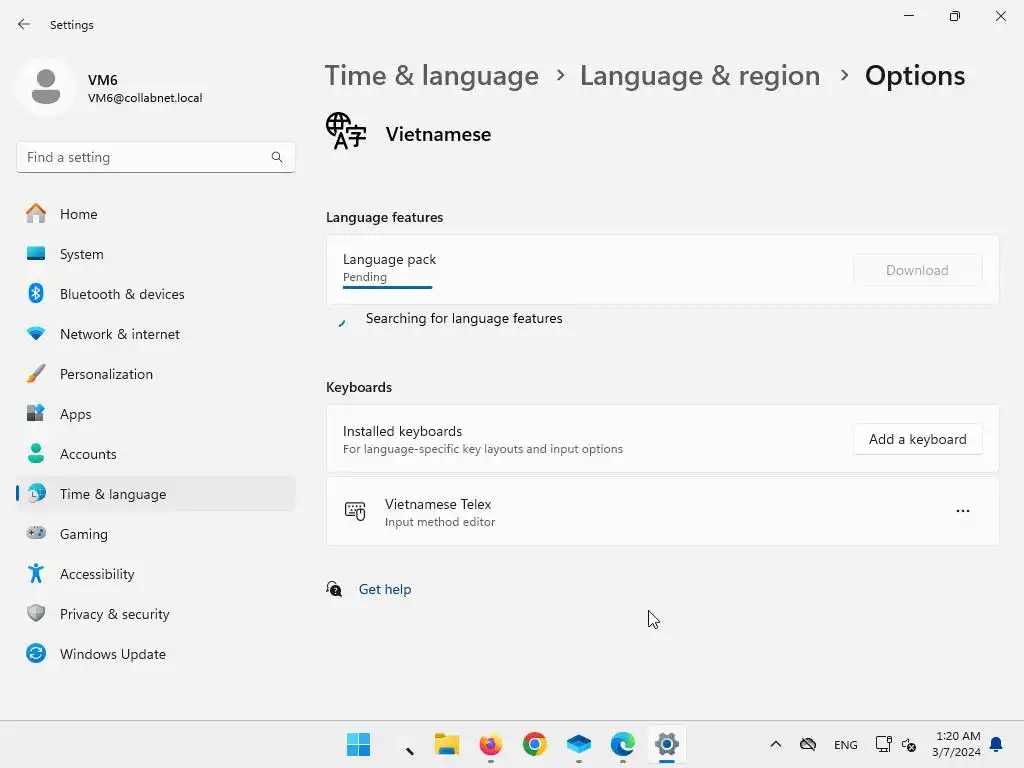Open the Get help link
The image size is (1024, 768).
[x=385, y=589]
